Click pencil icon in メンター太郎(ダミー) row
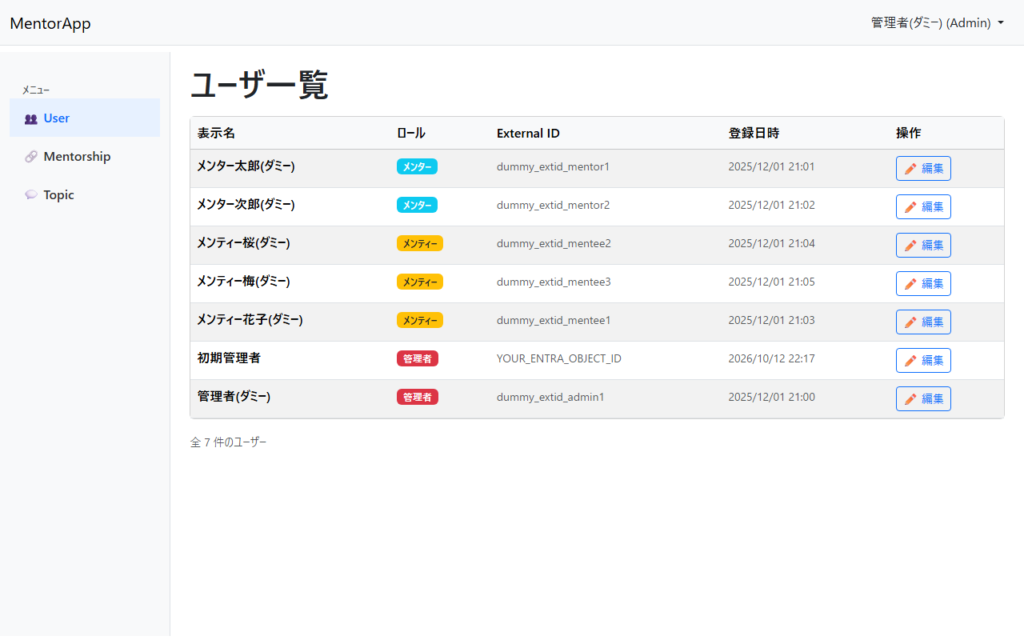The width and height of the screenshot is (1024, 640). pyautogui.click(x=910, y=168)
